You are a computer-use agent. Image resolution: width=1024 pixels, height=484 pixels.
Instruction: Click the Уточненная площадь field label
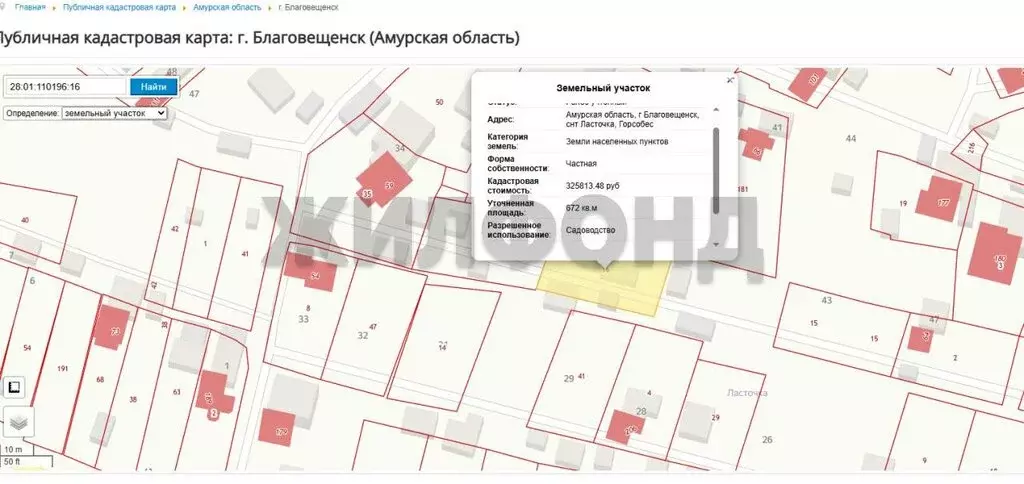click(x=511, y=208)
